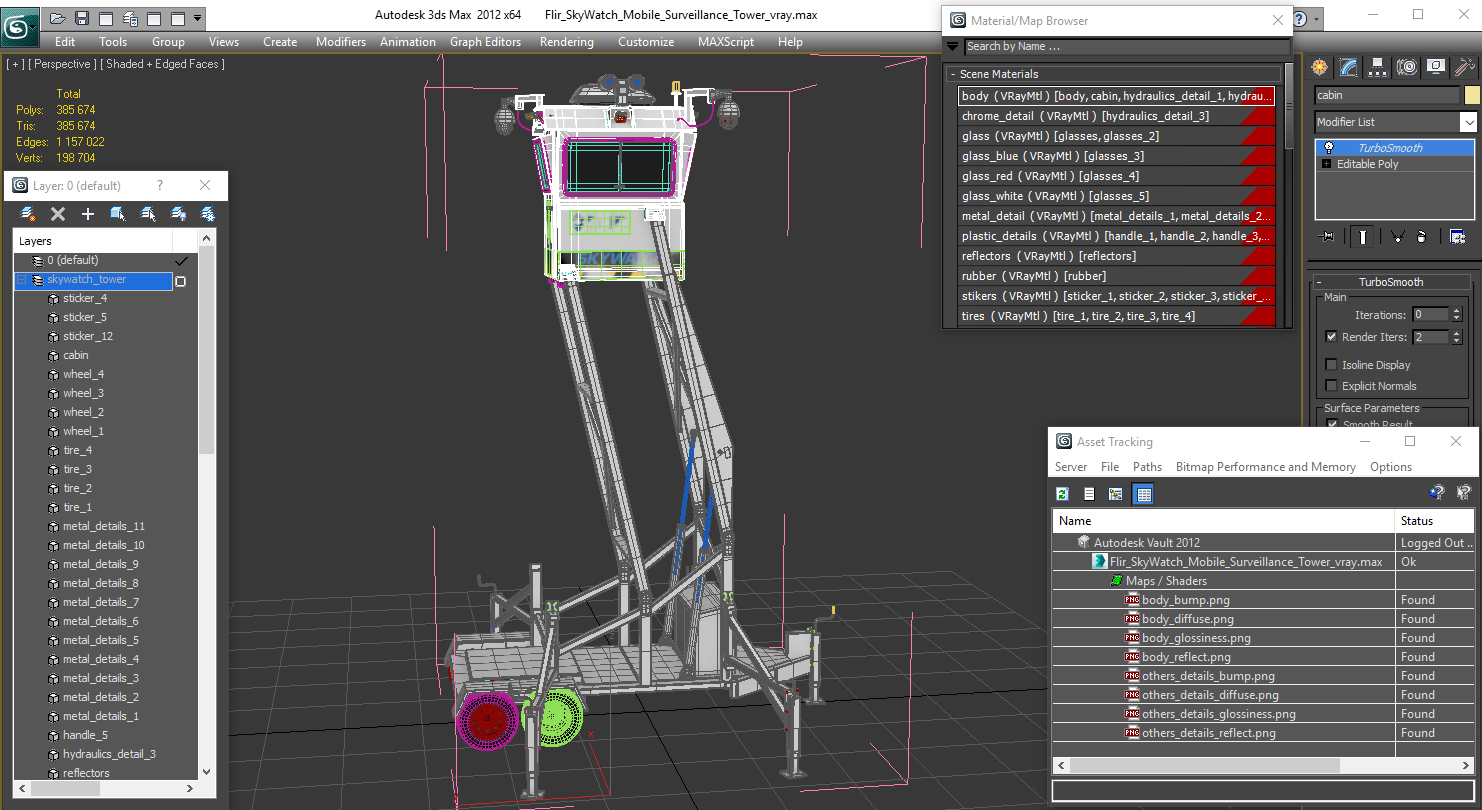Switch Asset Tracking to Table View icon
This screenshot has width=1482, height=810.
coord(1144,494)
